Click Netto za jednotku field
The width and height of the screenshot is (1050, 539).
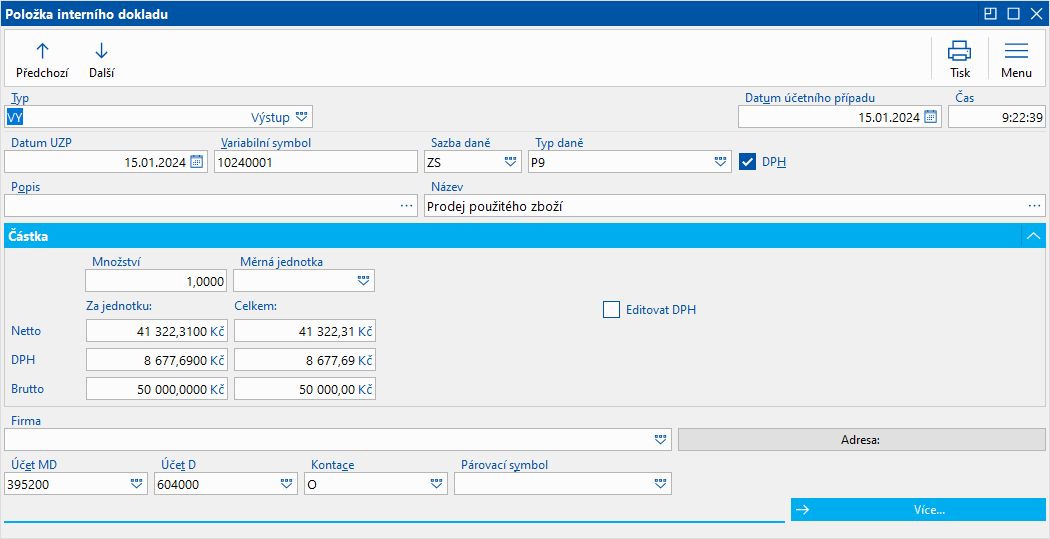pyautogui.click(x=157, y=331)
